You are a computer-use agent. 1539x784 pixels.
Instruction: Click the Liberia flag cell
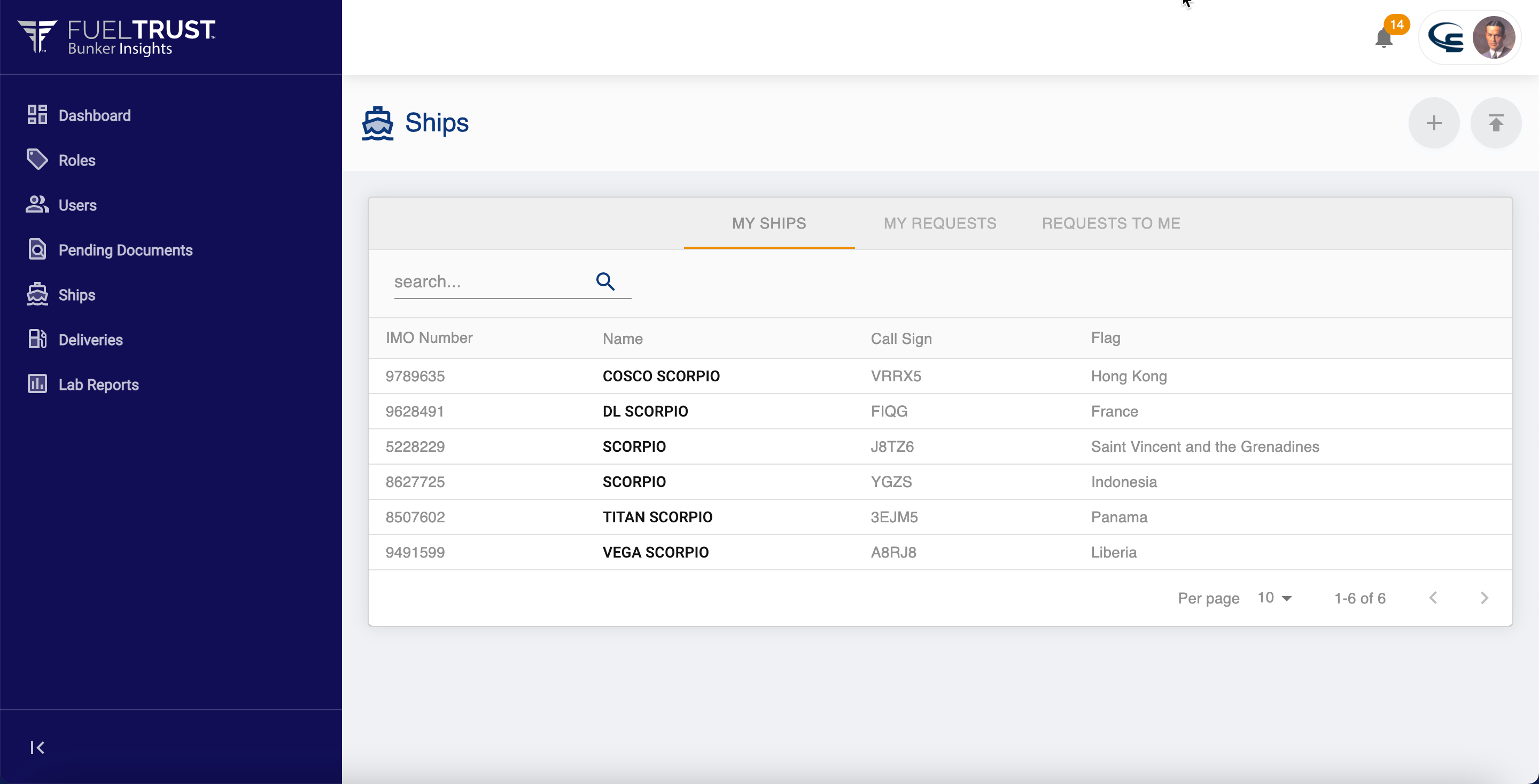[1114, 552]
